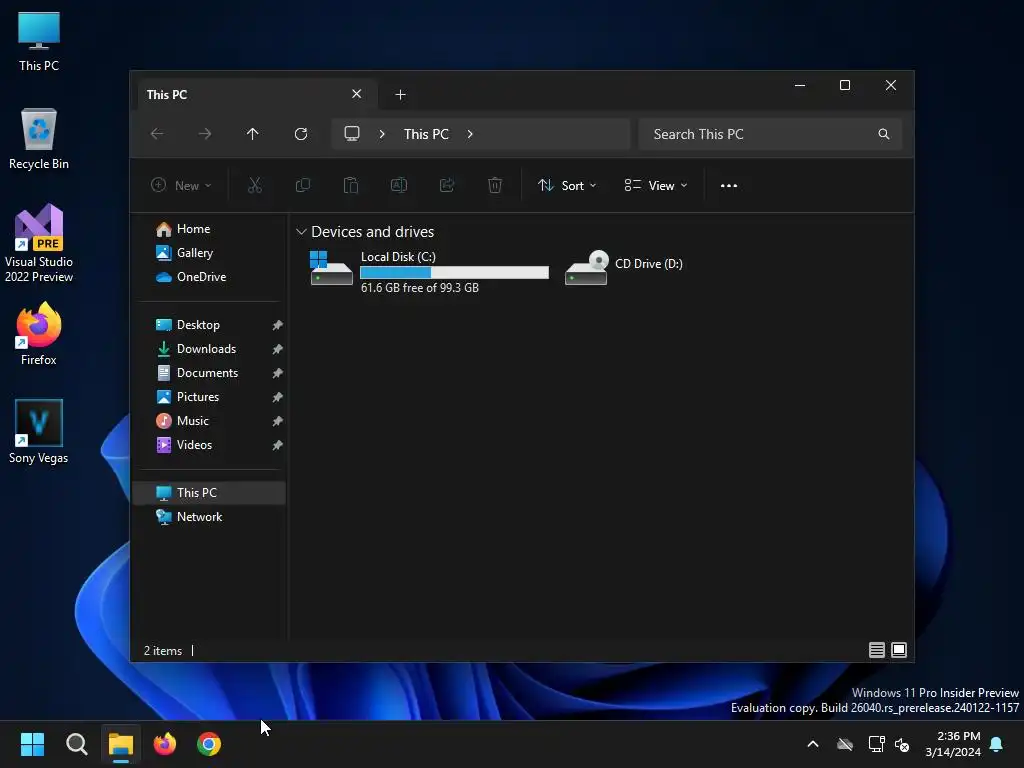
Task: Click the Share icon in toolbar
Action: 447,185
